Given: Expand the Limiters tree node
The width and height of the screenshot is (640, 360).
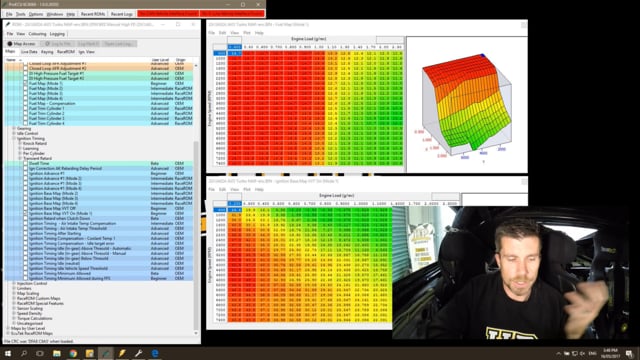Looking at the screenshot, I should [14, 288].
